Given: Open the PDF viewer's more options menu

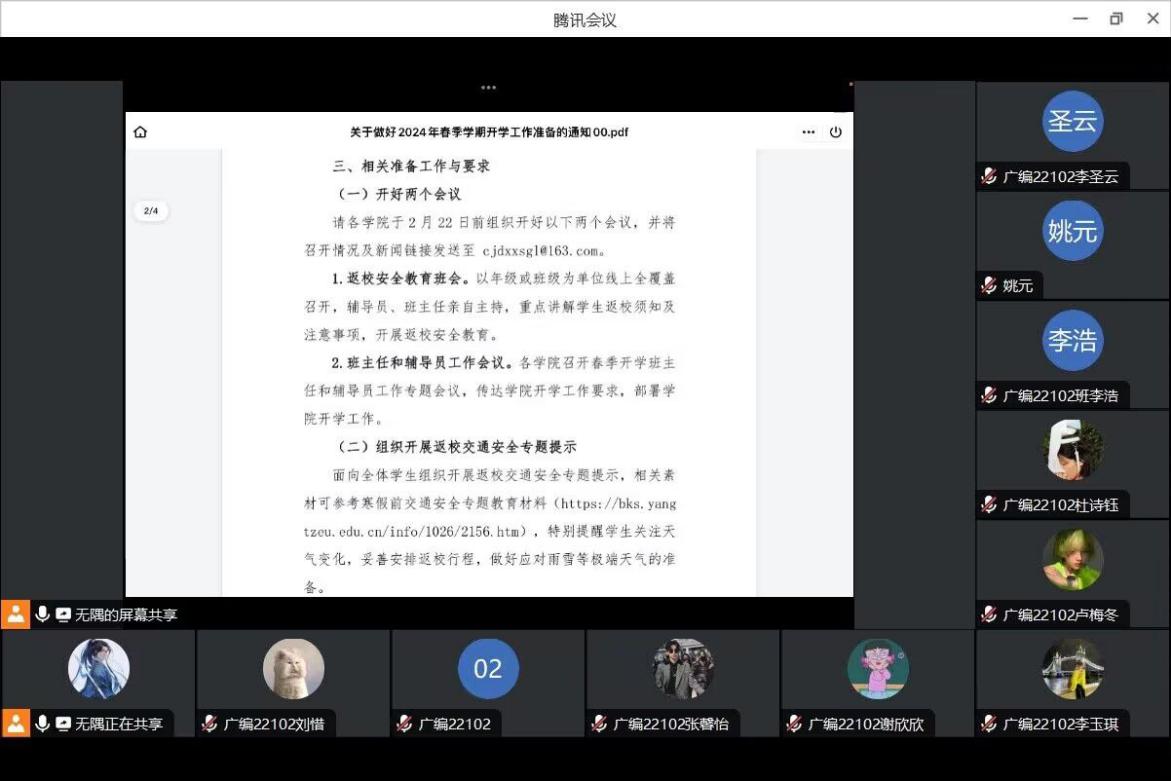Looking at the screenshot, I should pos(808,132).
